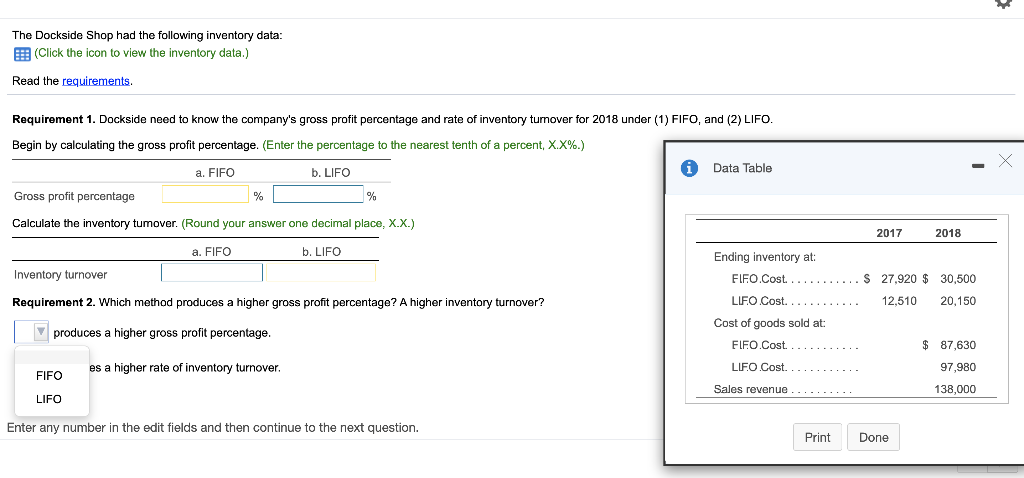Select the 20,150 LIFO ending inventory value
This screenshot has height=478, width=1024.
point(958,301)
